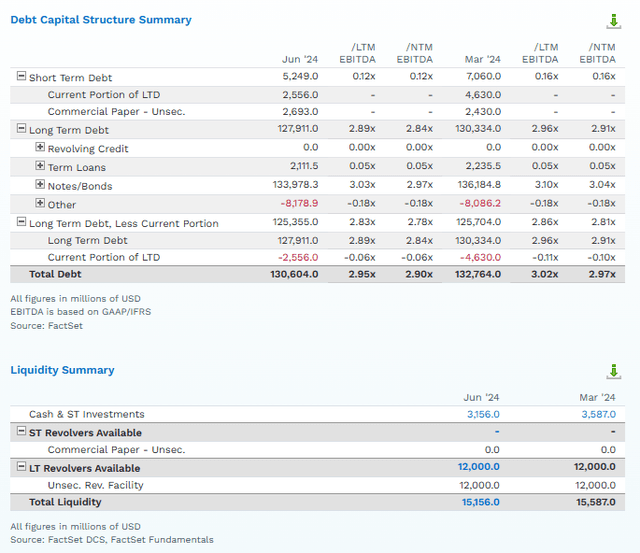Download the Debt Capital Structure Summary table
The height and width of the screenshot is (553, 640).
click(x=613, y=21)
